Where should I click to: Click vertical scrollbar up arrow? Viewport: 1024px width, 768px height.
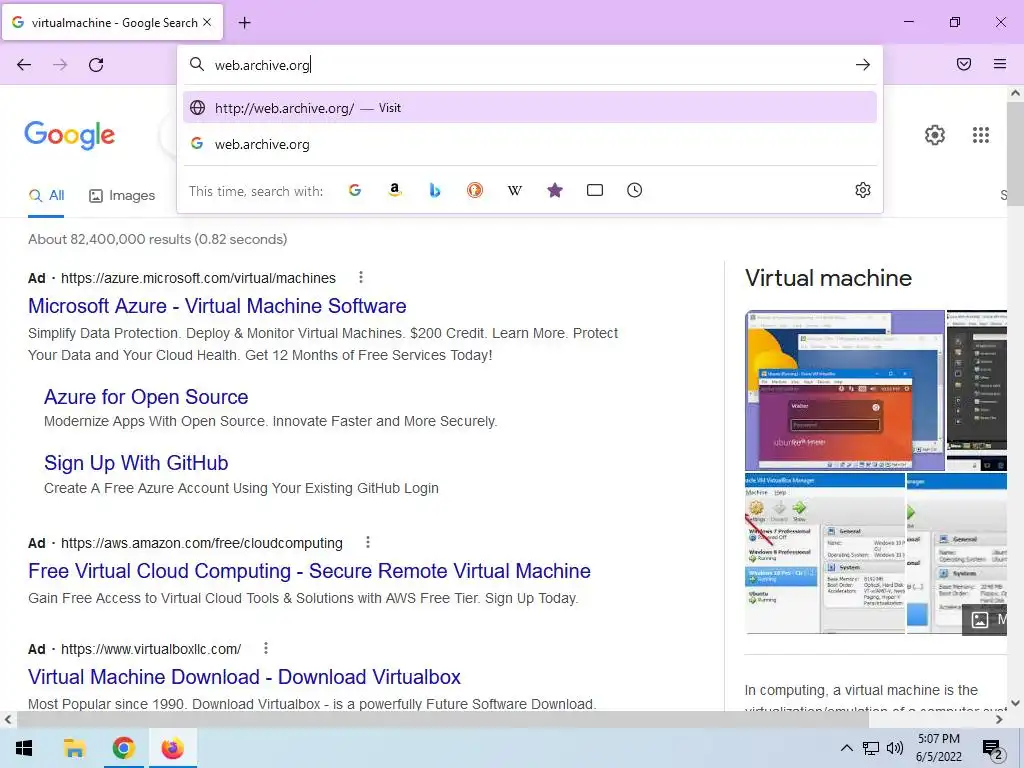(1015, 93)
